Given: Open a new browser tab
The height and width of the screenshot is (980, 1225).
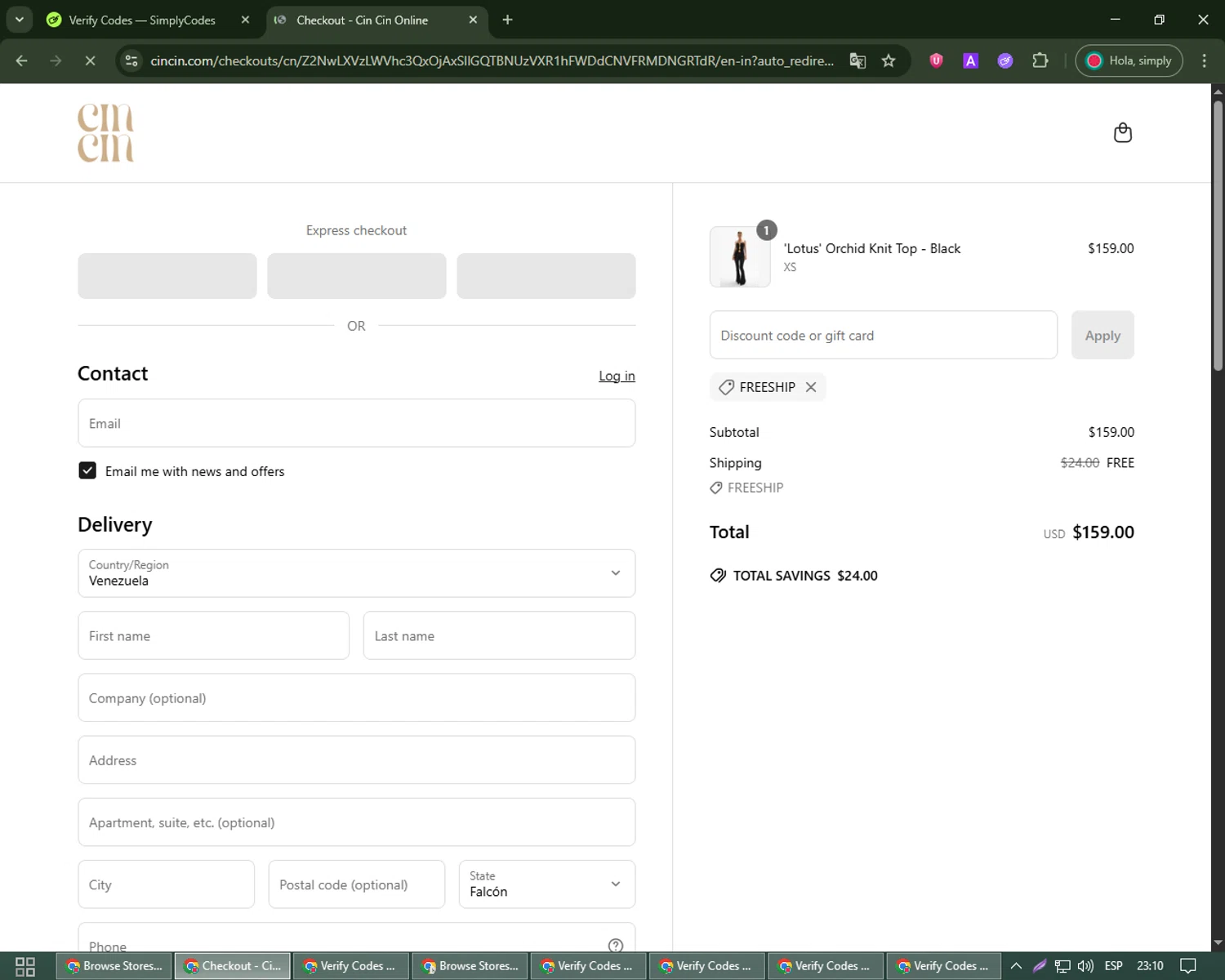Looking at the screenshot, I should tap(507, 20).
